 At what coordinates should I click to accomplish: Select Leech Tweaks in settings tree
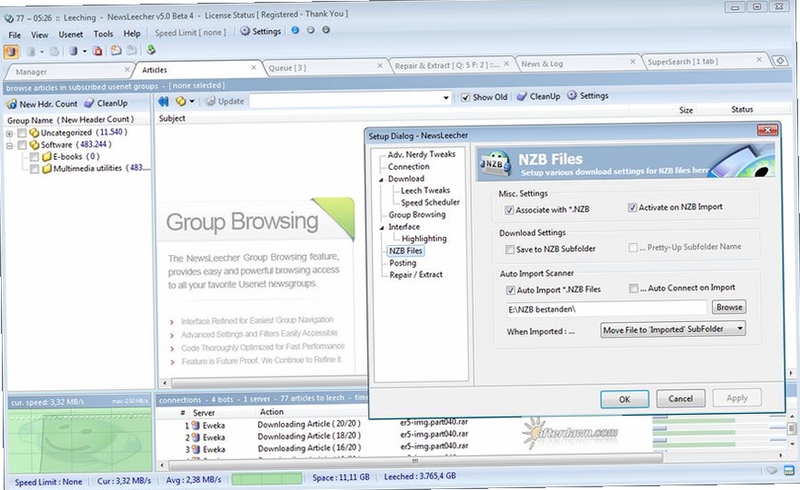click(x=425, y=190)
